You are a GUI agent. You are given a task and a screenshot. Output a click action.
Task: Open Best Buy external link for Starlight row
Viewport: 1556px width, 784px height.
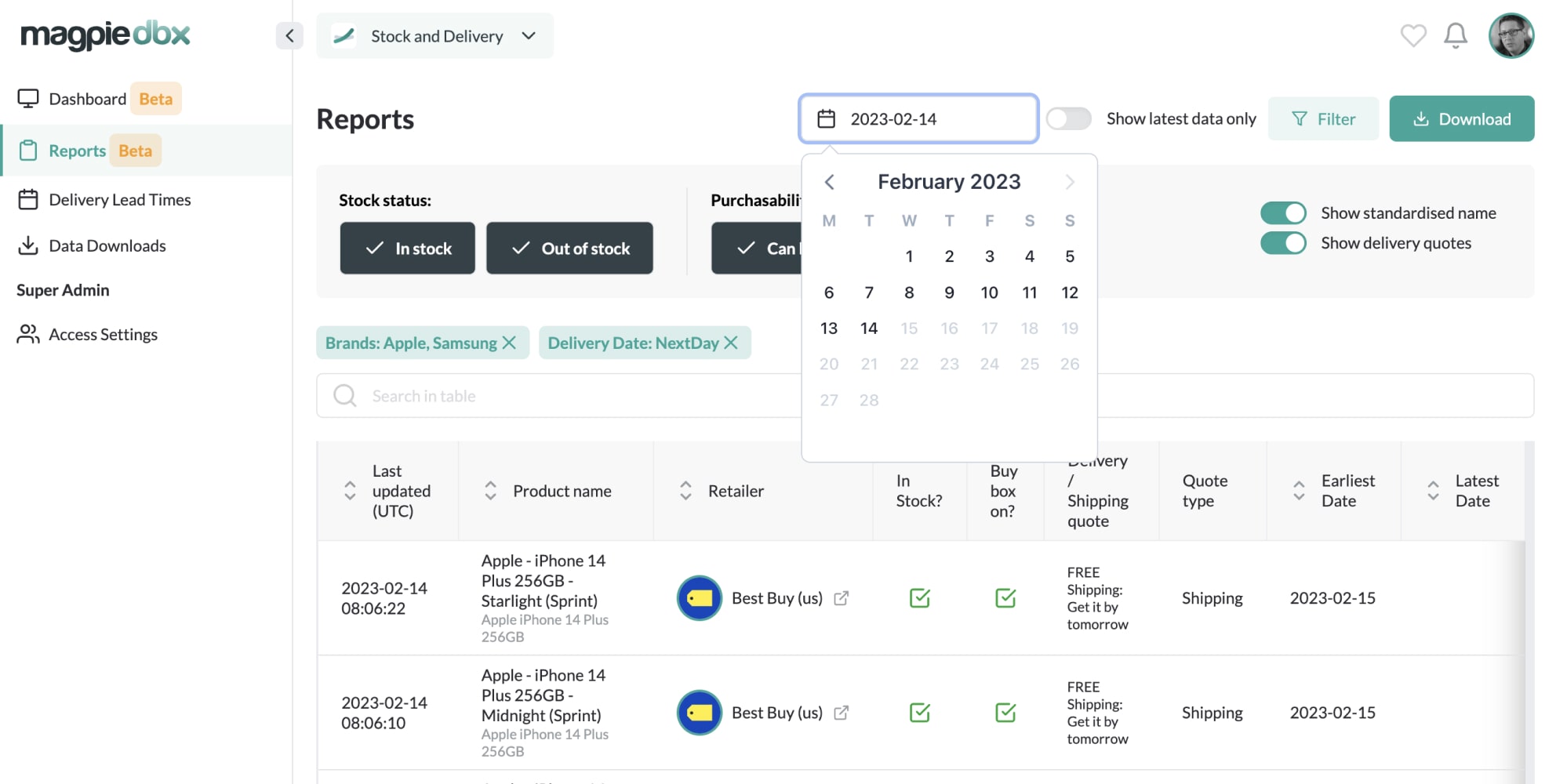click(841, 598)
